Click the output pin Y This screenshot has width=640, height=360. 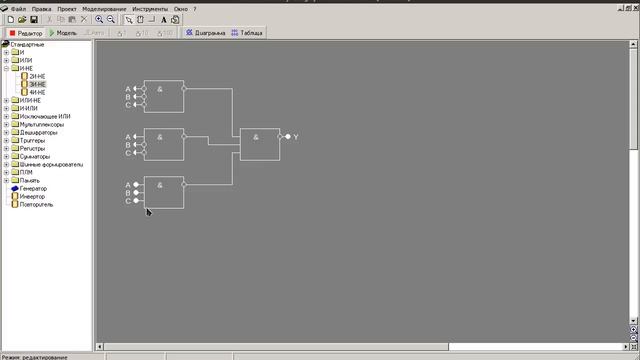click(x=288, y=137)
